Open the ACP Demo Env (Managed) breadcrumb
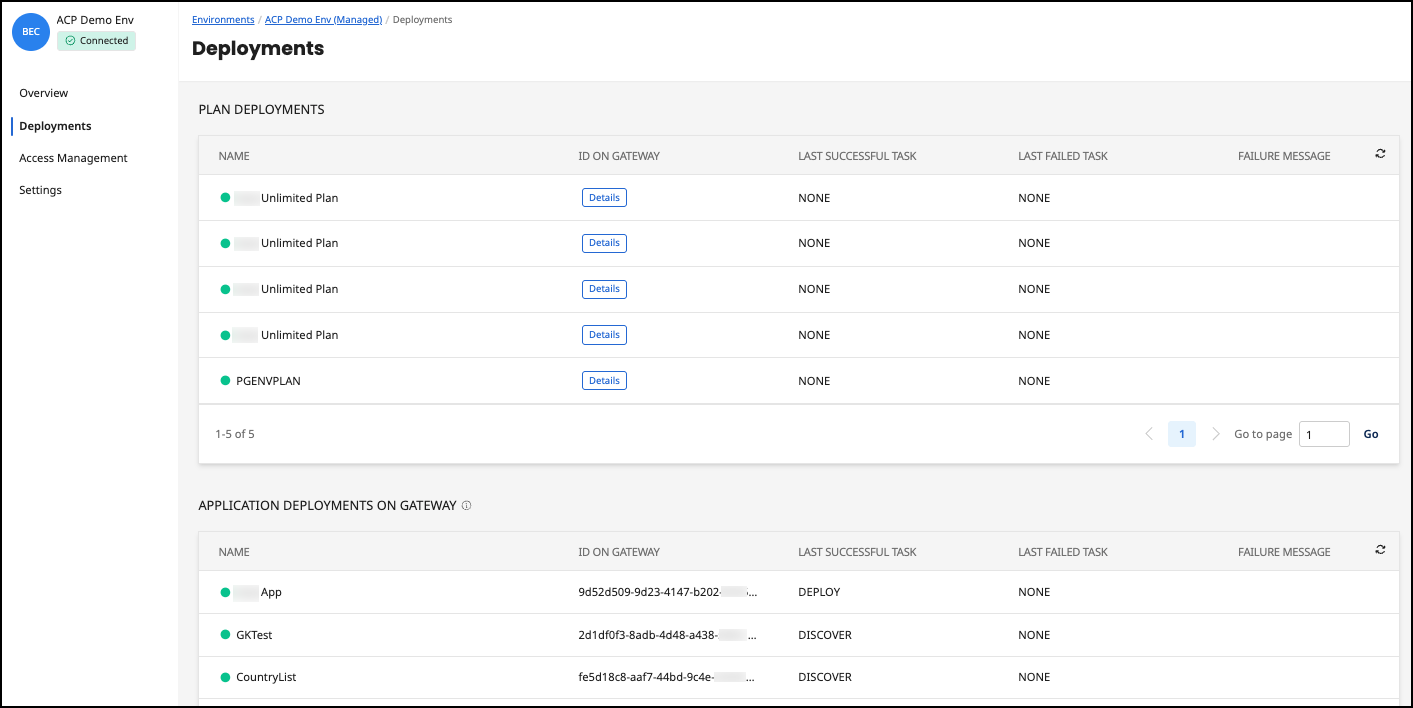 click(x=322, y=18)
